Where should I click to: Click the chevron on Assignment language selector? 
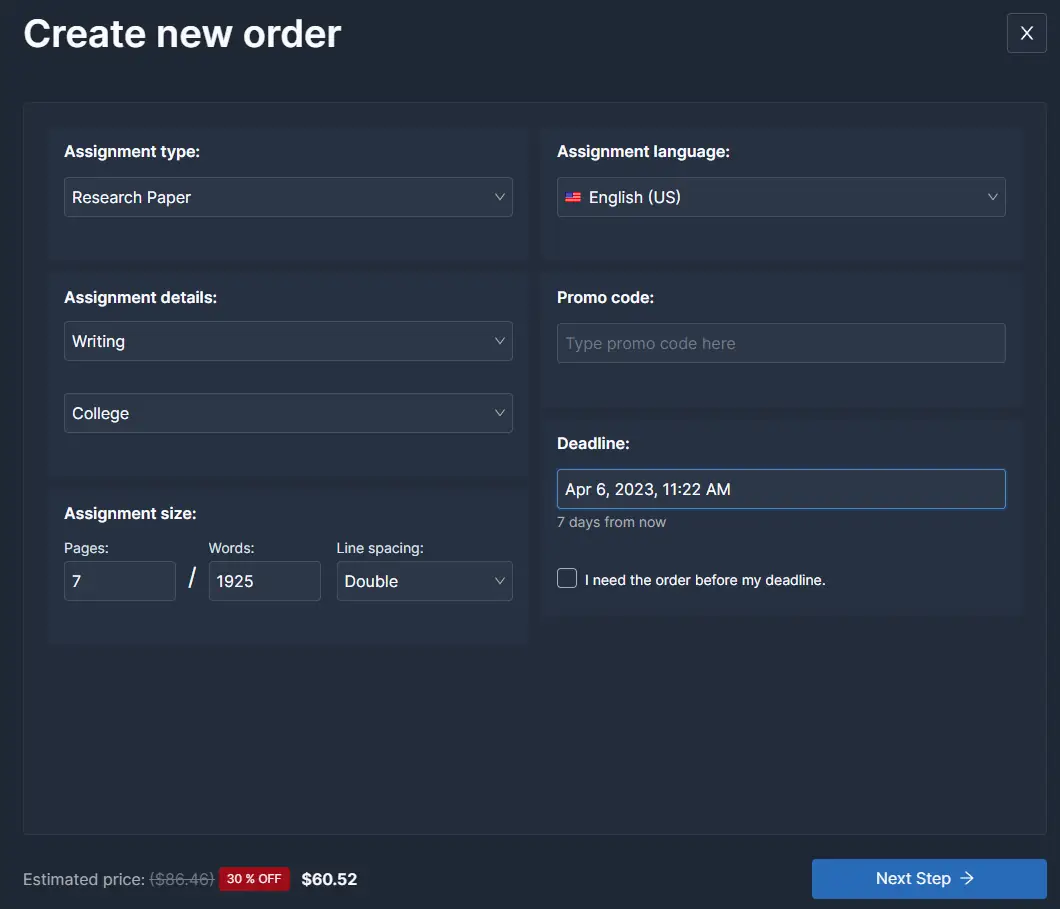click(x=992, y=197)
